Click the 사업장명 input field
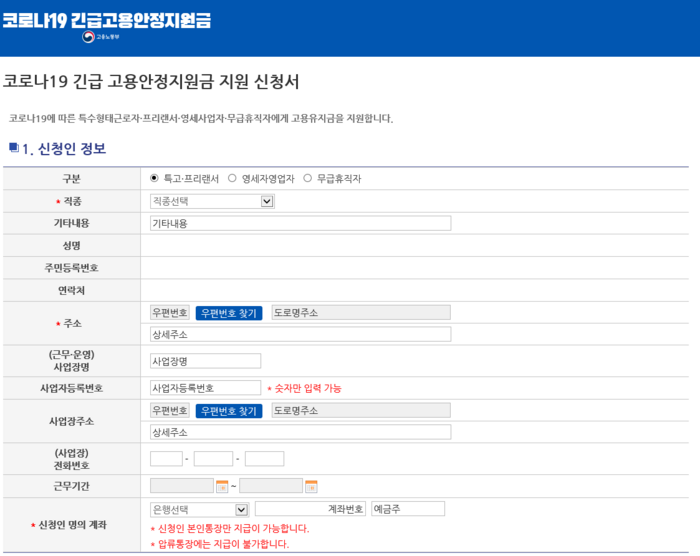Viewport: 700px width, 556px height. tap(205, 361)
